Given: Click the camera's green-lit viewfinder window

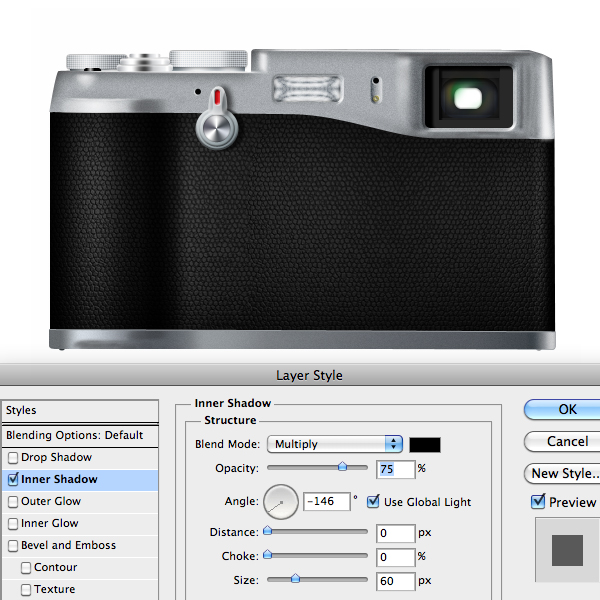Looking at the screenshot, I should click(468, 98).
